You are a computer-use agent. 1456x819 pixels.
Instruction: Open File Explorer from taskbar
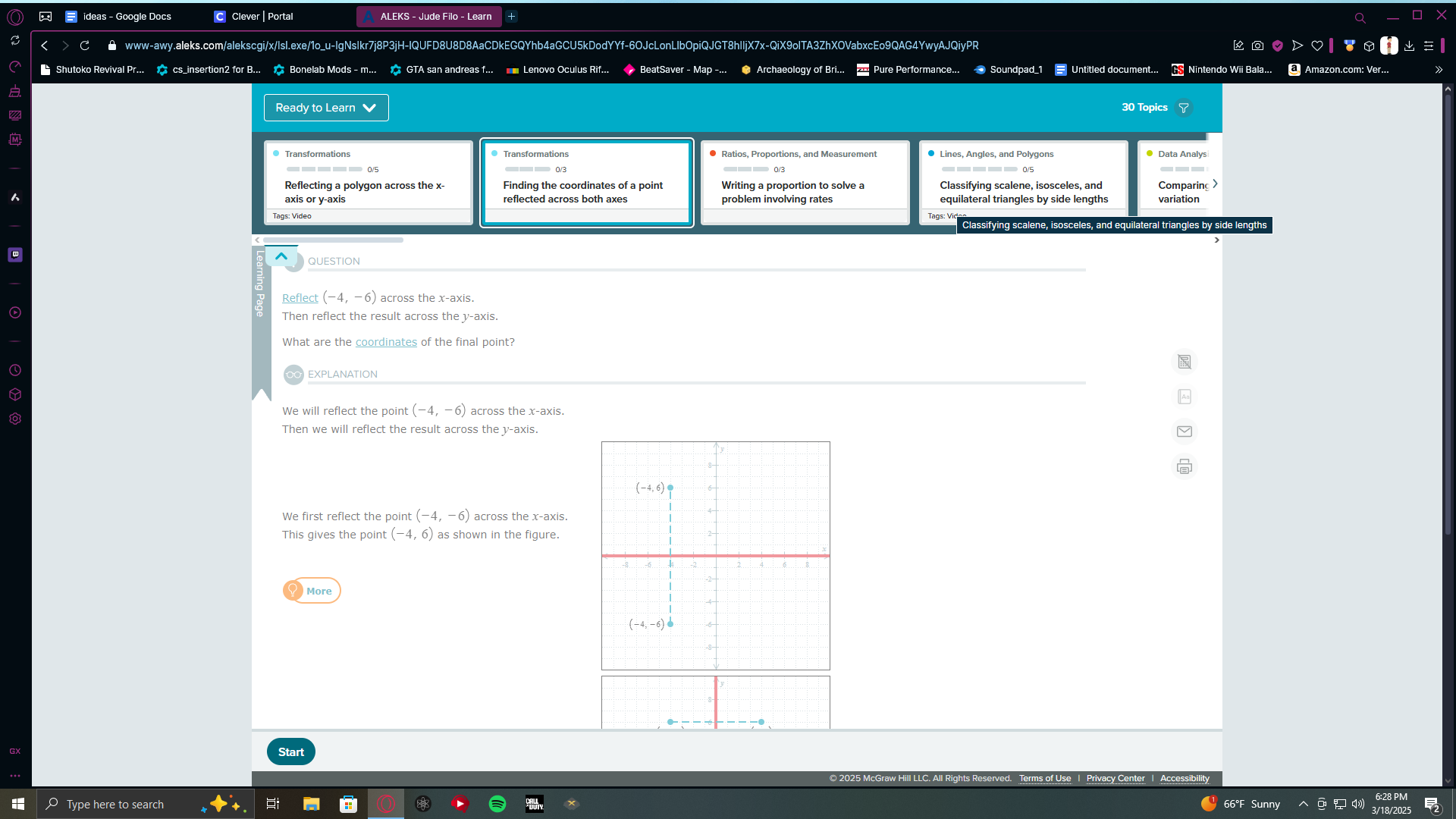311,804
